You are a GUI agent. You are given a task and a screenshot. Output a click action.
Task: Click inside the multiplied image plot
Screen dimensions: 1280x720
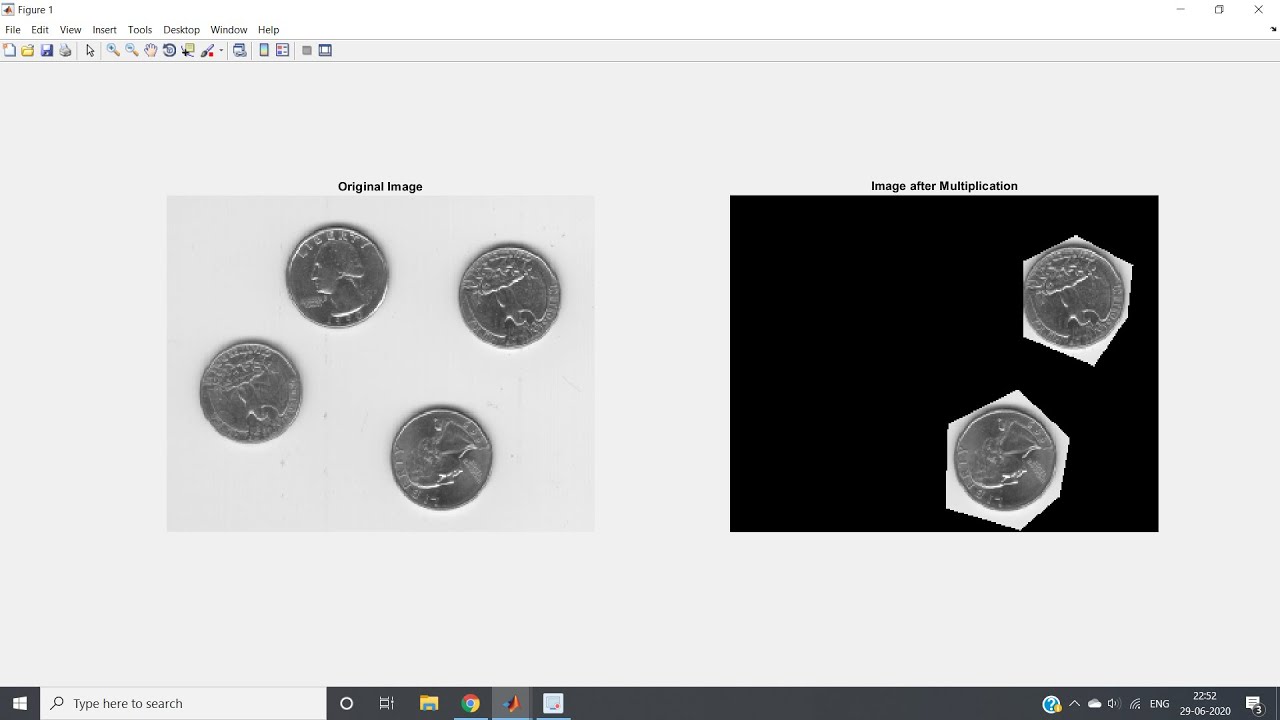tap(944, 363)
